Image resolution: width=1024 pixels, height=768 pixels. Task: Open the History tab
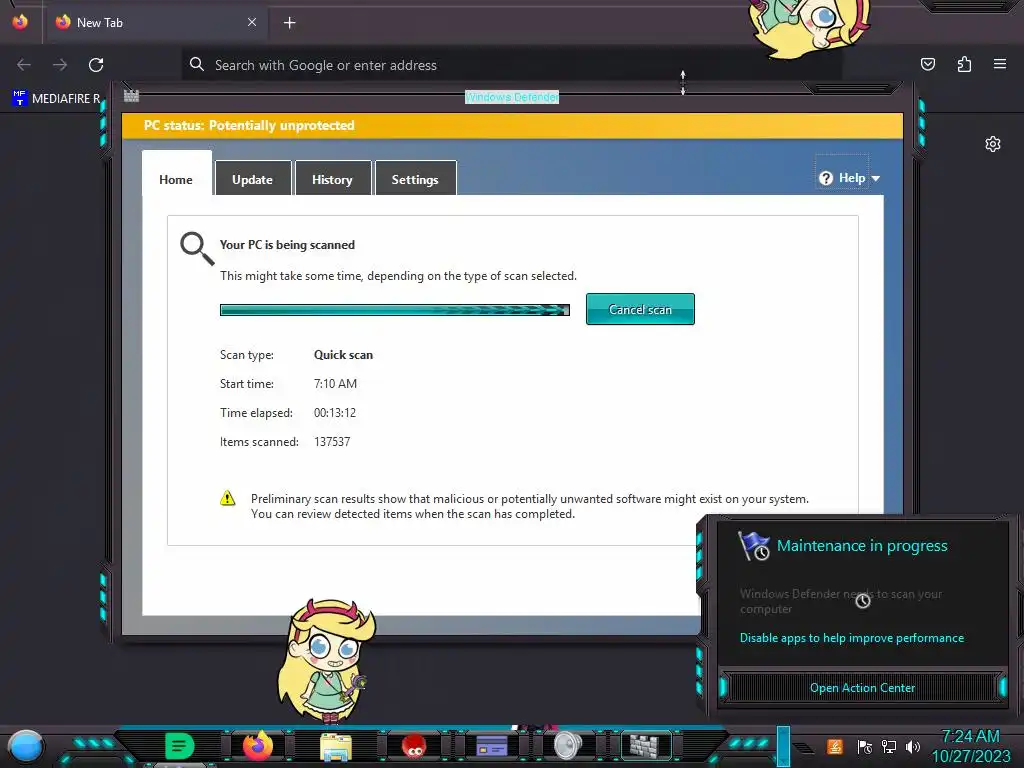332,179
